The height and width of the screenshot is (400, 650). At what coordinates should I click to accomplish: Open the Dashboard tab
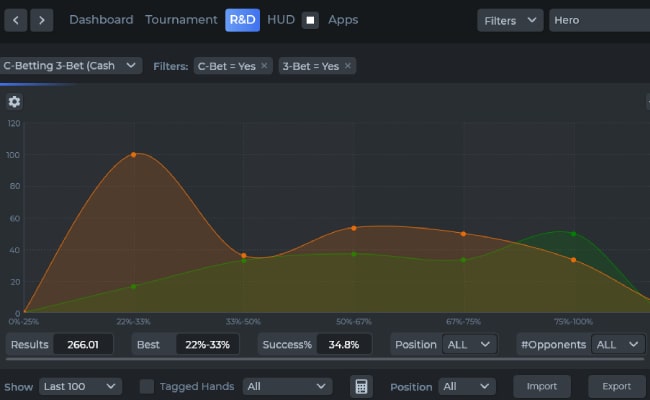[x=101, y=19]
